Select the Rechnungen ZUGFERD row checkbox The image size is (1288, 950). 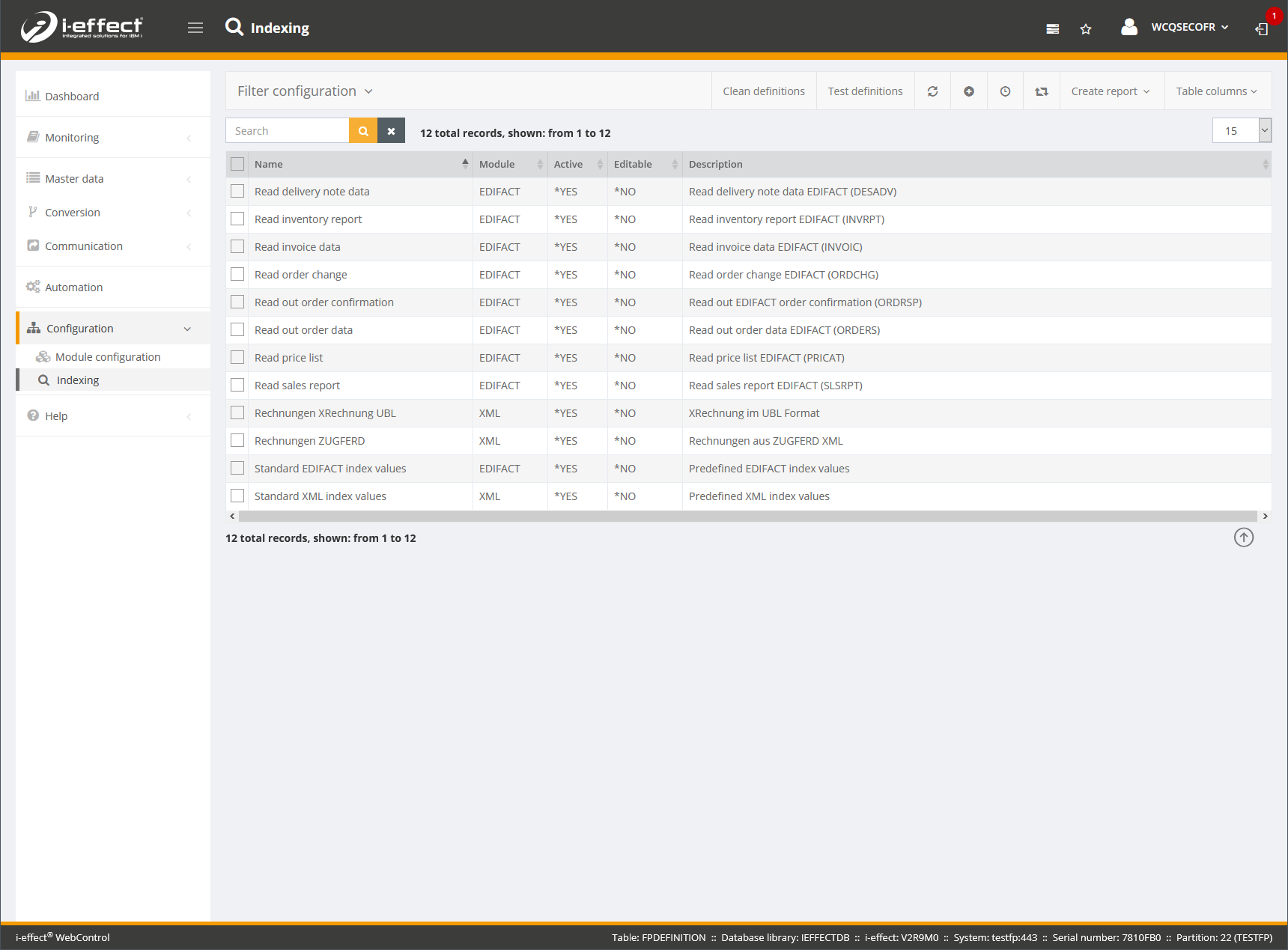[x=237, y=441]
